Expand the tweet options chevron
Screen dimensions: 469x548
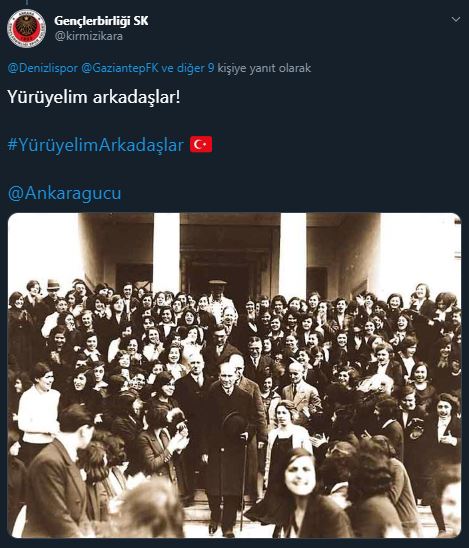pyautogui.click(x=456, y=20)
